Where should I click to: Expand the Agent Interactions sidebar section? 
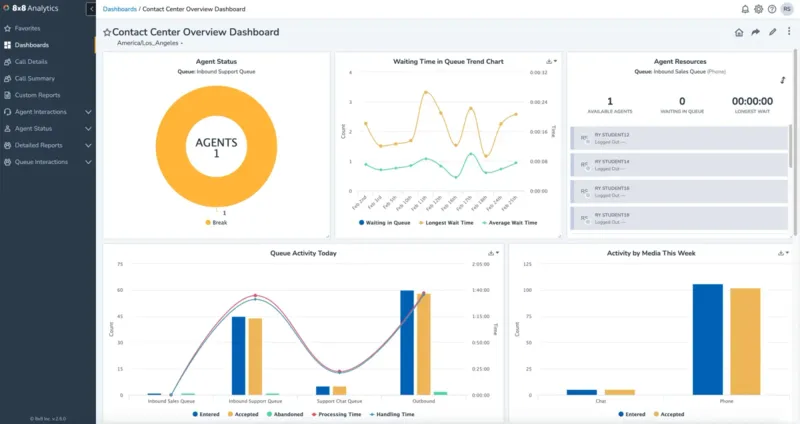pos(88,111)
